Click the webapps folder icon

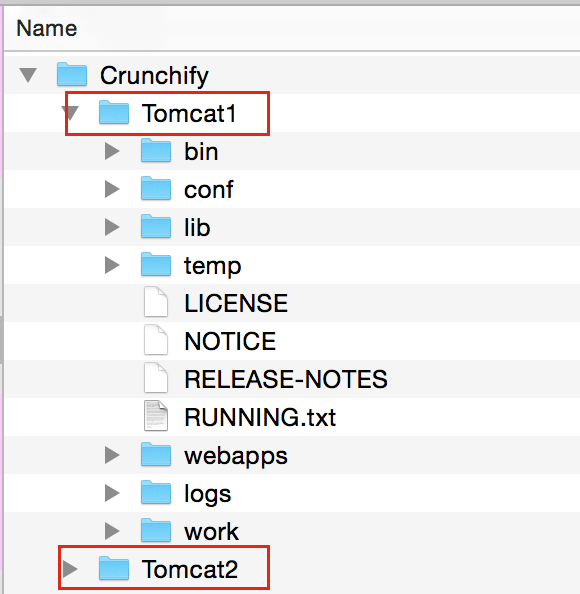coord(156,454)
